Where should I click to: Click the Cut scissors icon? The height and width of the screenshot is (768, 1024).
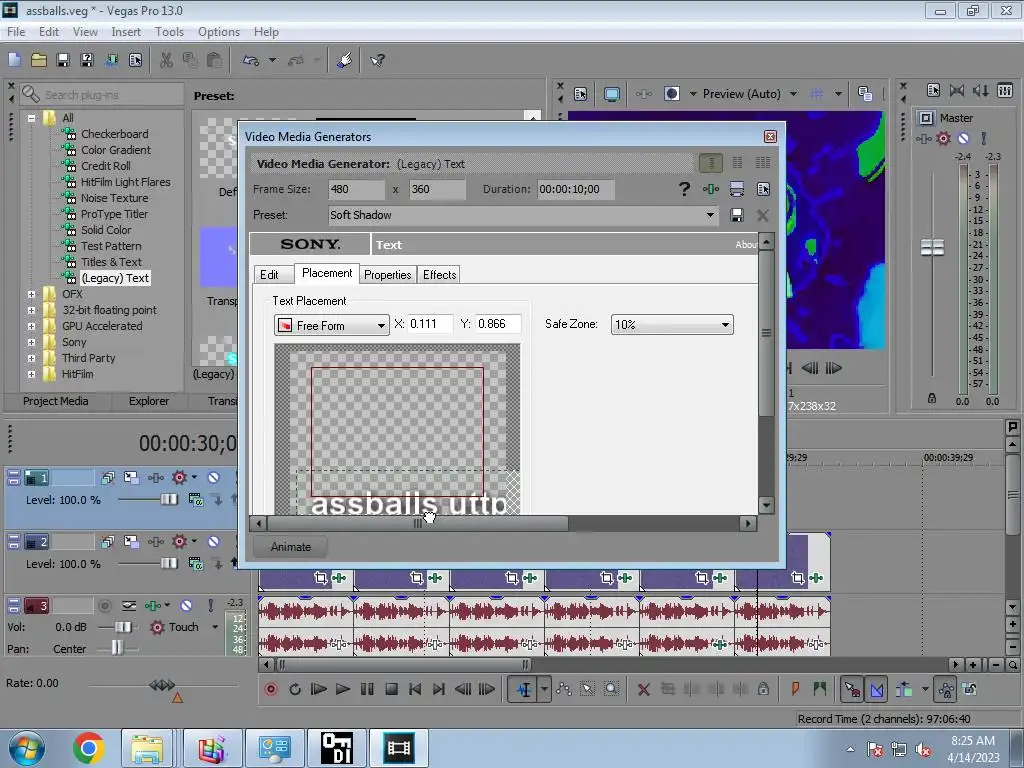tap(166, 61)
